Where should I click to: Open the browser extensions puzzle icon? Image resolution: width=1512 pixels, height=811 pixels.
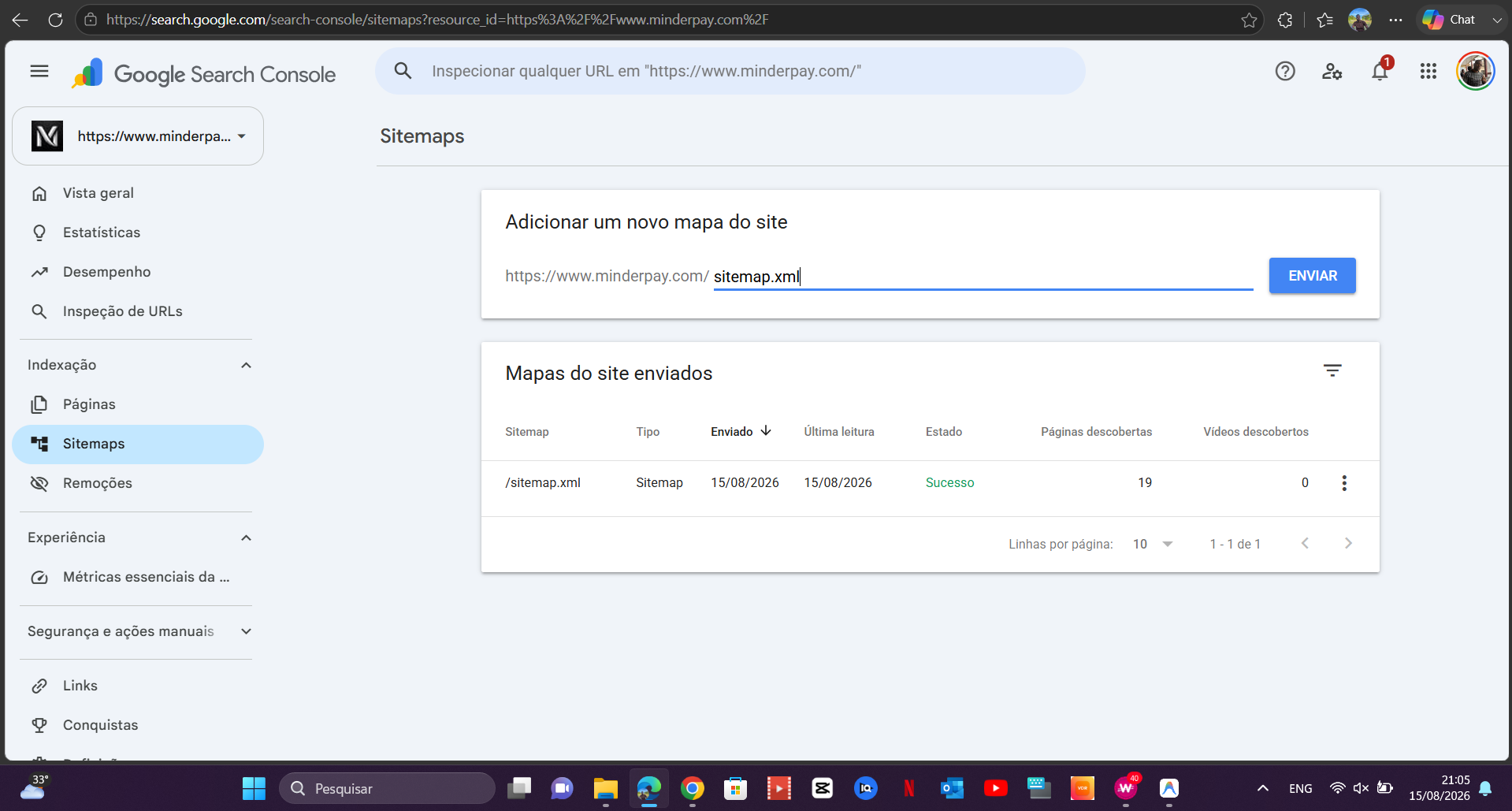(1285, 20)
